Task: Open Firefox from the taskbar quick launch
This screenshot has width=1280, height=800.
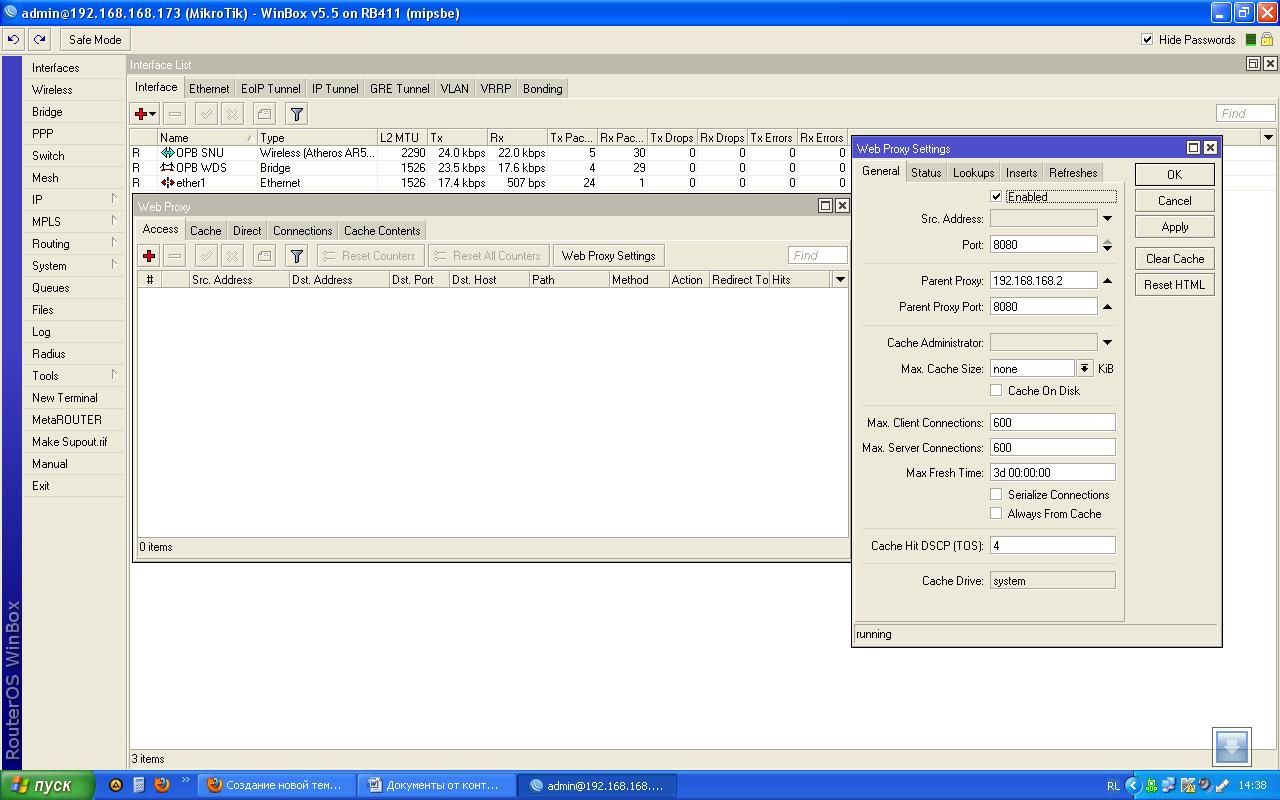Action: tap(161, 785)
